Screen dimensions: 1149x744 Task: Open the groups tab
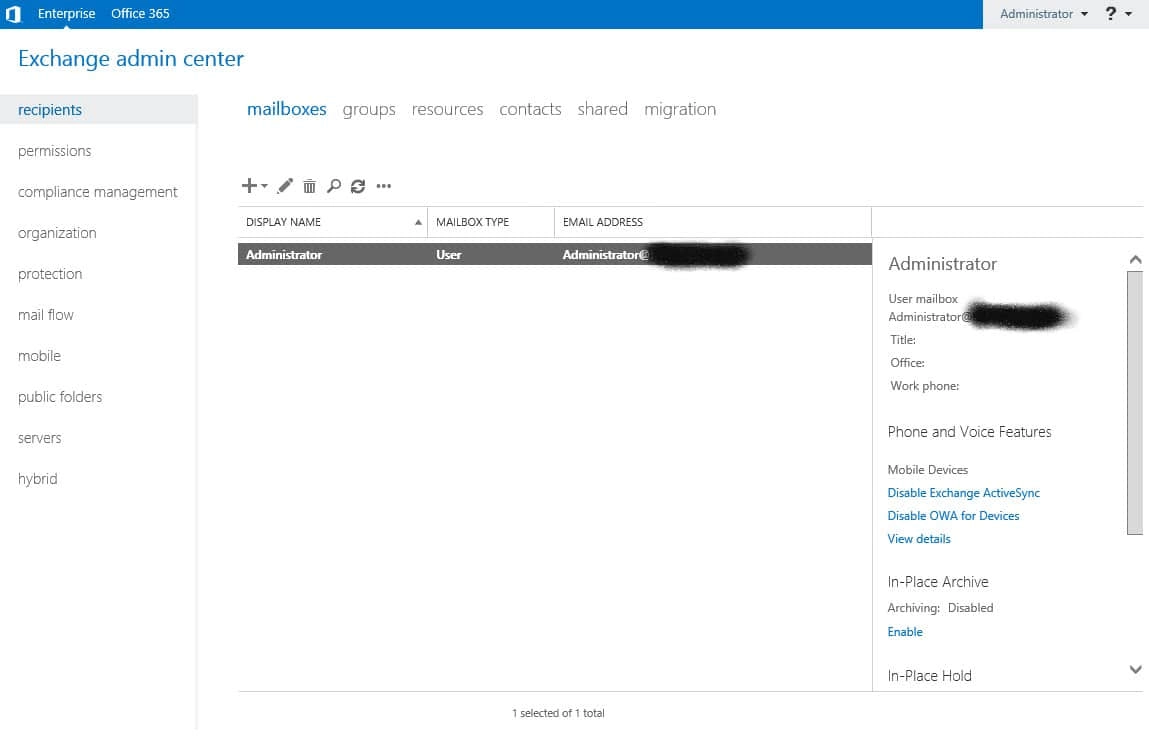369,109
